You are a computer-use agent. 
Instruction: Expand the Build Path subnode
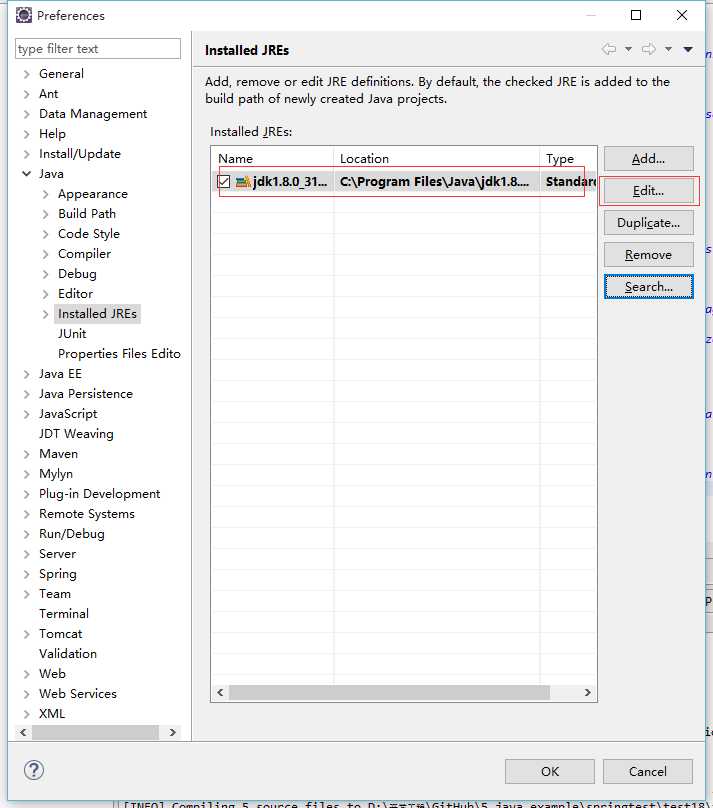click(46, 214)
